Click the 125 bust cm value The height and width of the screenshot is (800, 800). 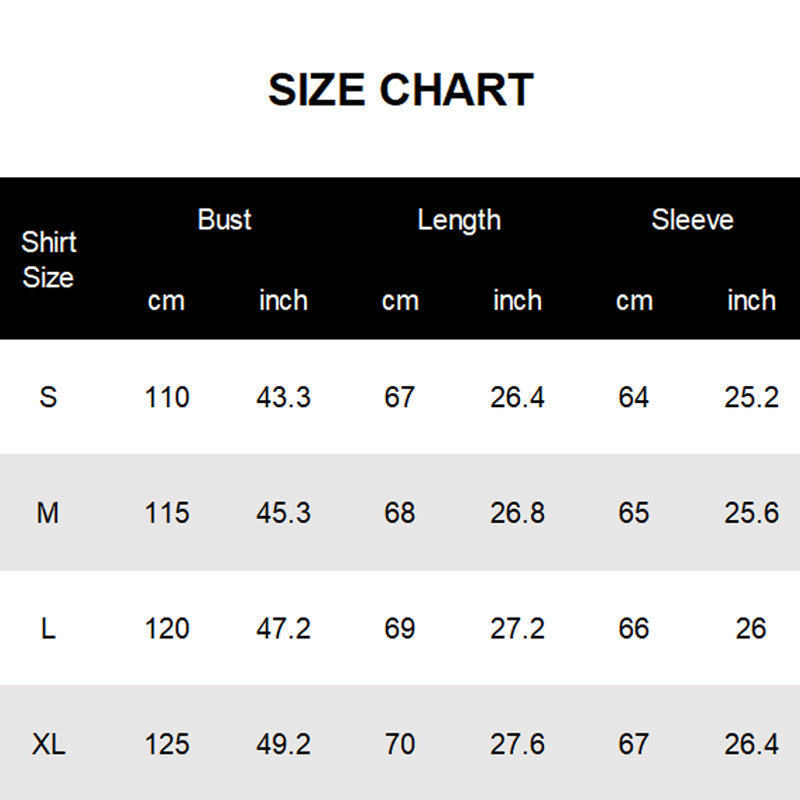[166, 745]
